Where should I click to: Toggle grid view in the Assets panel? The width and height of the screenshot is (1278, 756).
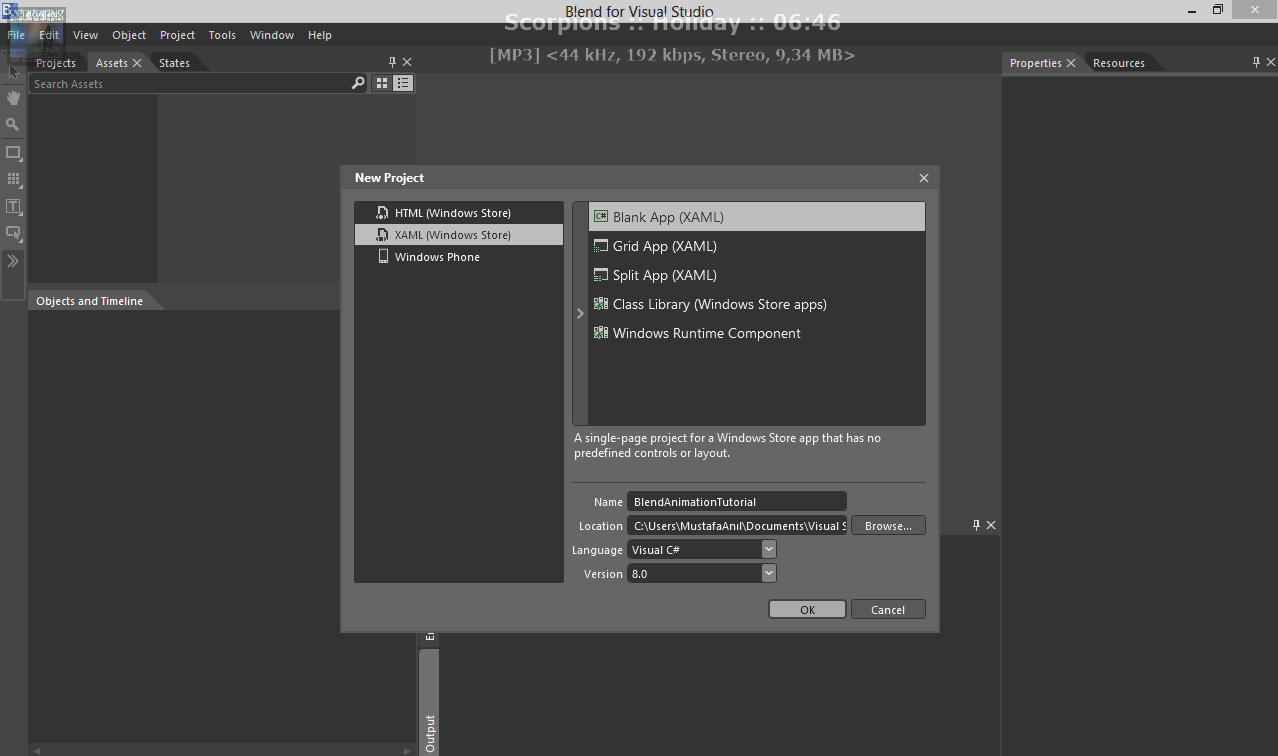click(x=382, y=83)
